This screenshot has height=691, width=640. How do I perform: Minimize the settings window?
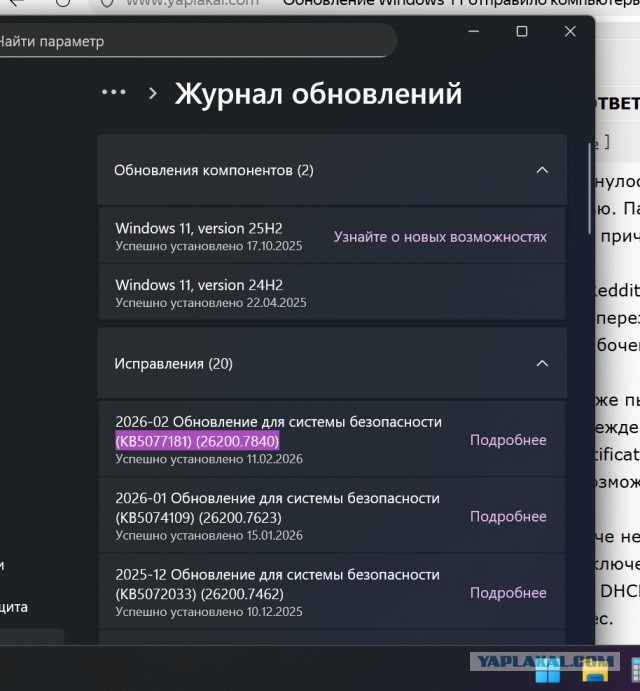(474, 31)
